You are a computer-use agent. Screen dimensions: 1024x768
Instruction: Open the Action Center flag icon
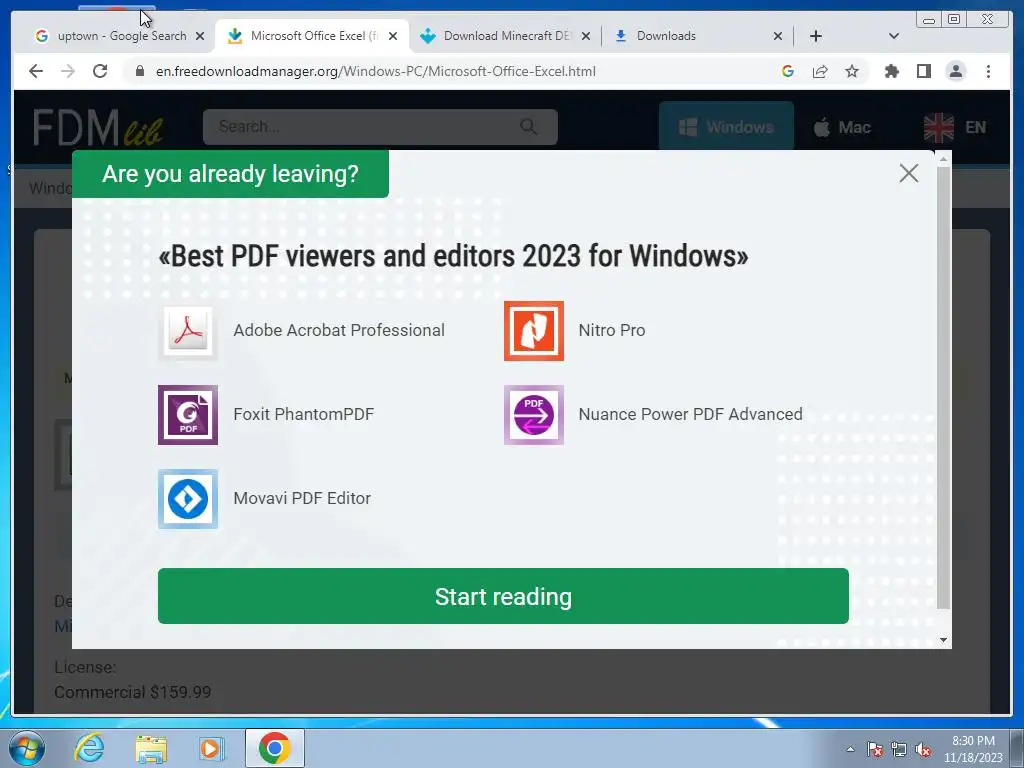(875, 749)
